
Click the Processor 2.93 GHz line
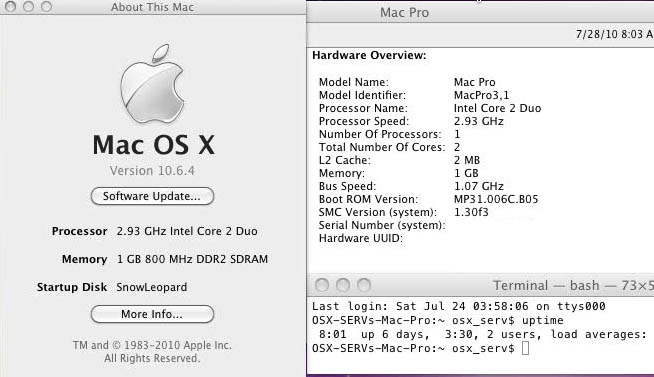[154, 231]
